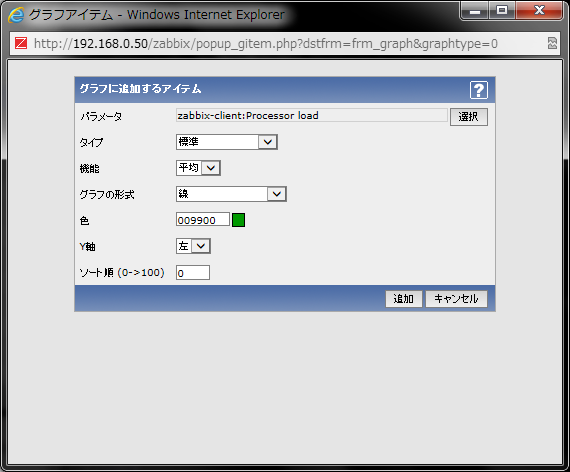Click the 選択 button next to parameter
The height and width of the screenshot is (472, 570).
tap(469, 117)
